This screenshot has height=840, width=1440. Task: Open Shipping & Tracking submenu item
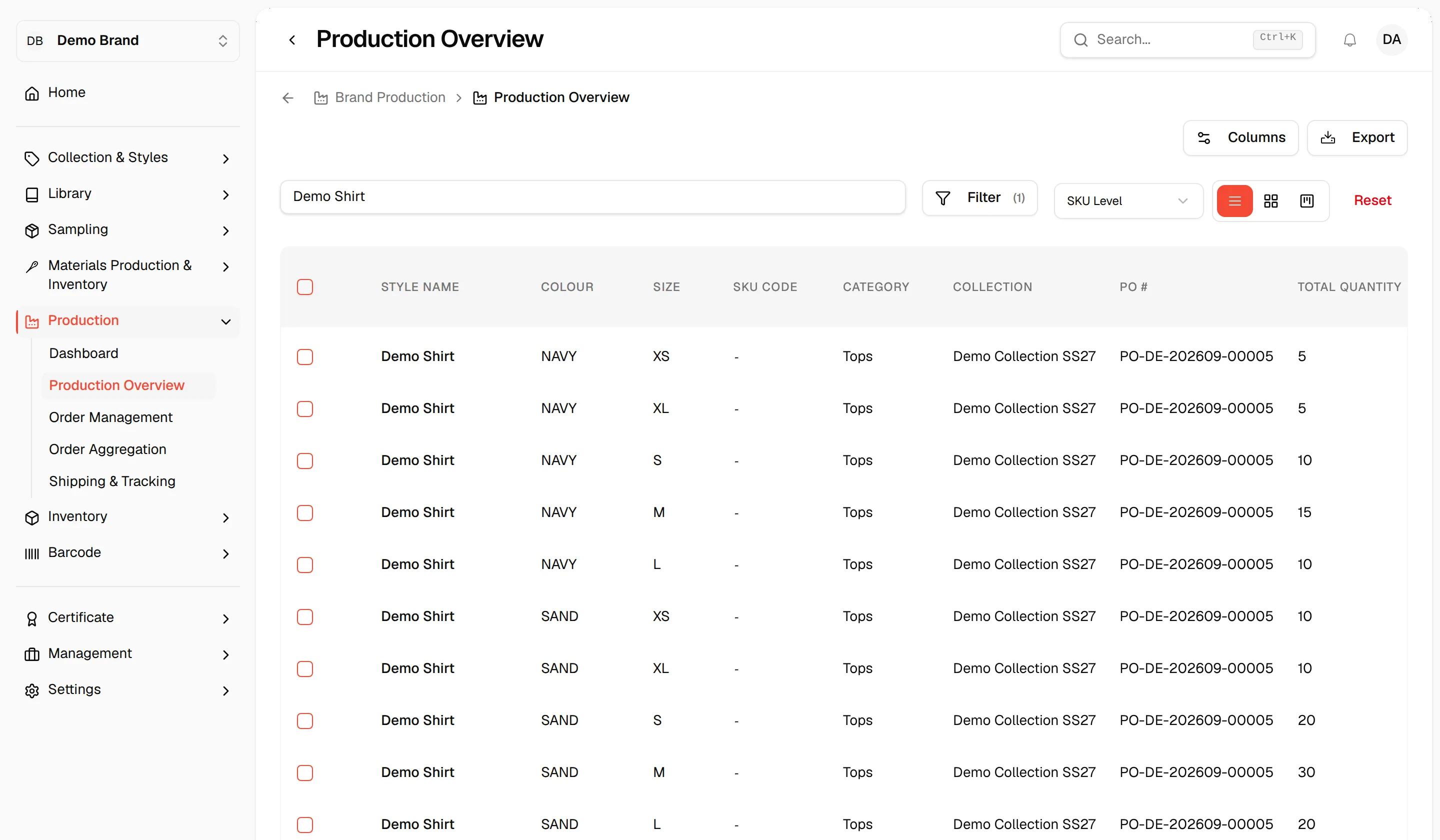[112, 481]
